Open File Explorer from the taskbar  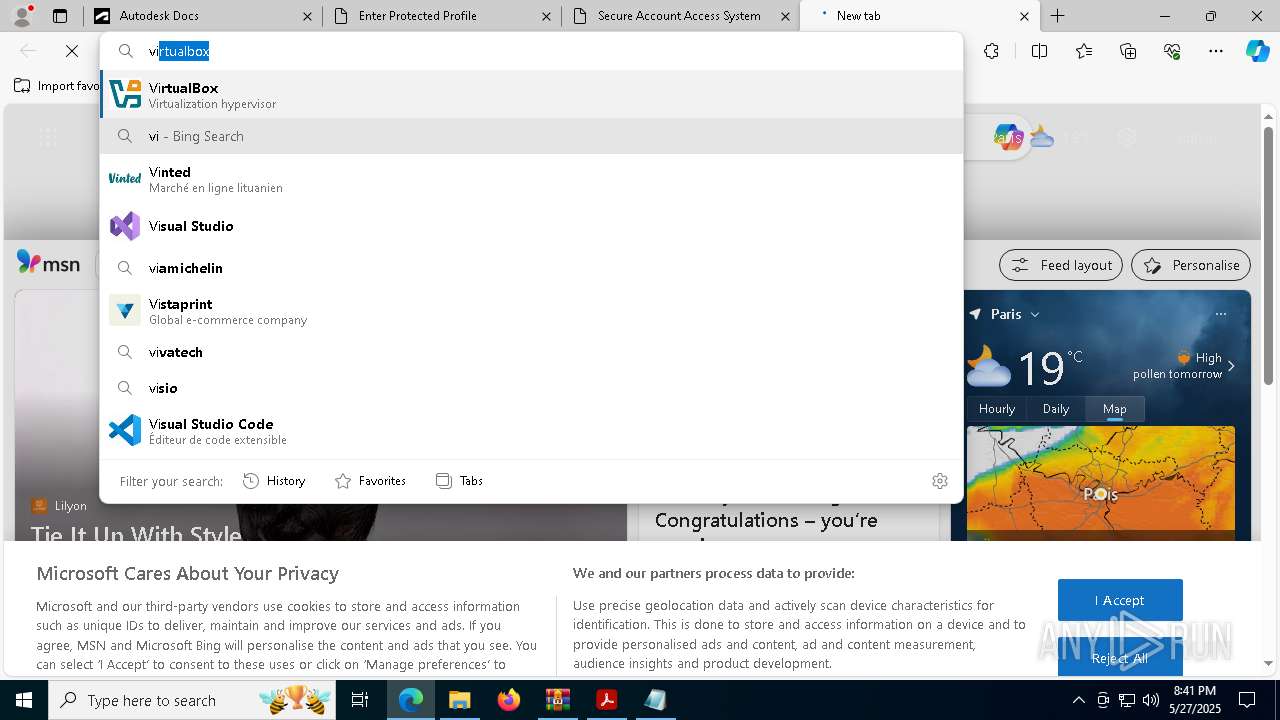(459, 700)
